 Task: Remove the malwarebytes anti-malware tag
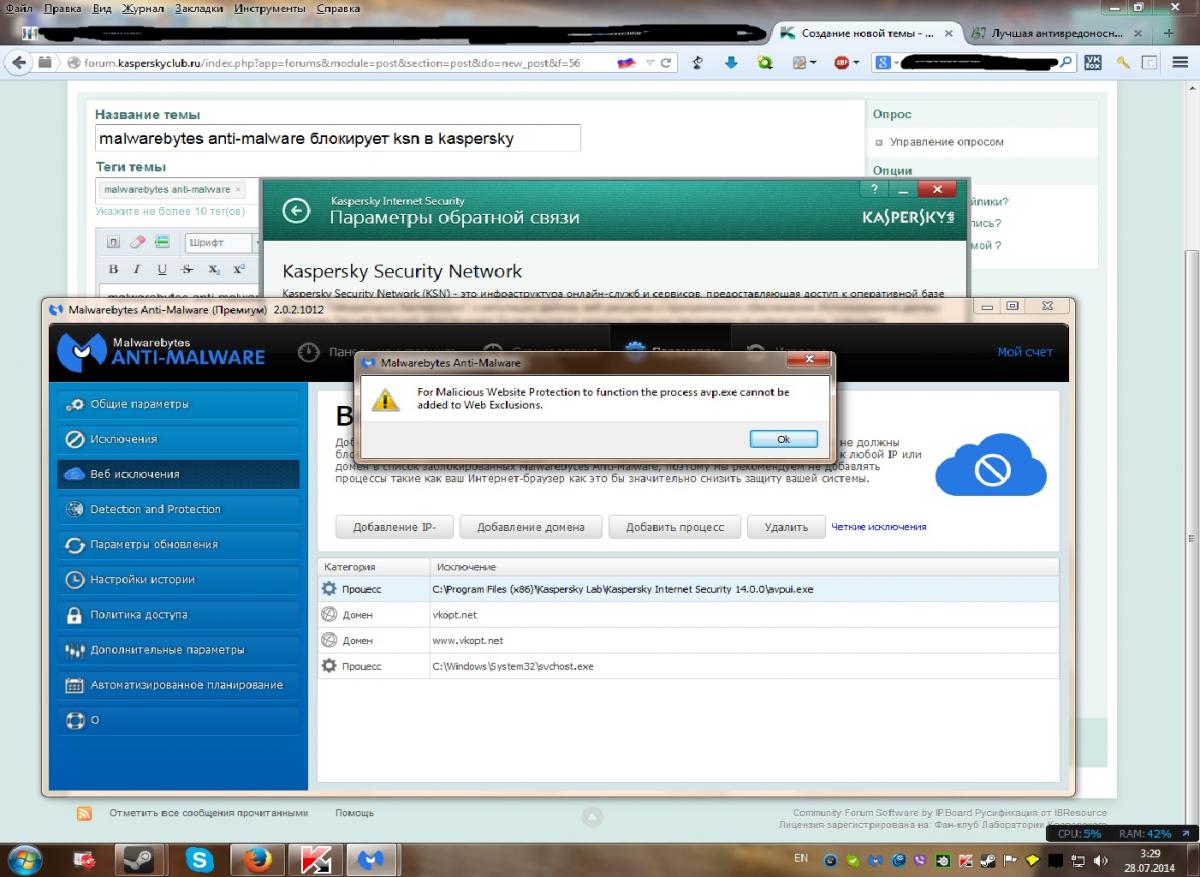coord(238,189)
